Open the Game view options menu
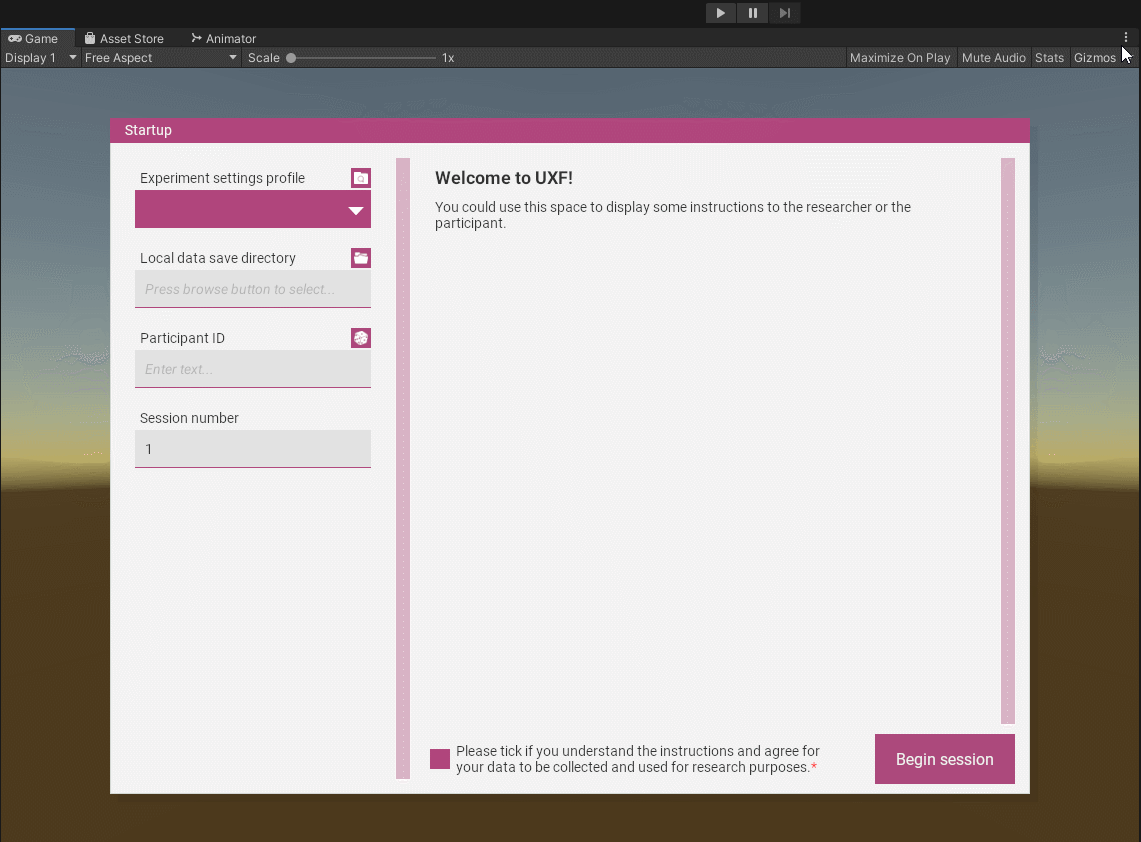1141x842 pixels. 1125,38
